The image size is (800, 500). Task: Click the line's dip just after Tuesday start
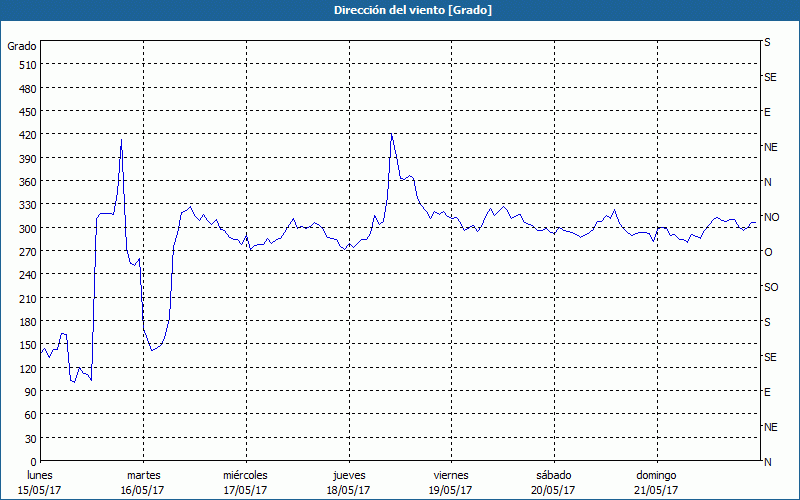coord(152,350)
